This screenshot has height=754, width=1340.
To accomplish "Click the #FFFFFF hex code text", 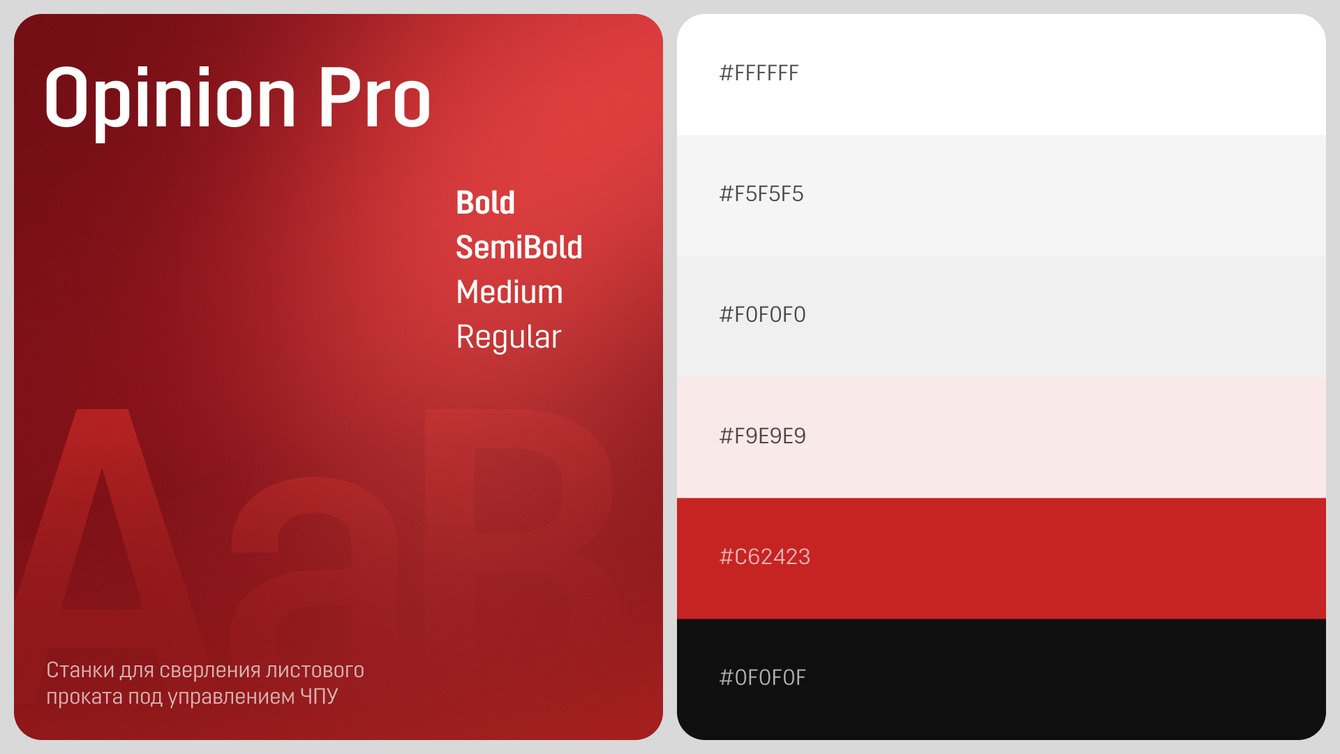I will tap(759, 73).
